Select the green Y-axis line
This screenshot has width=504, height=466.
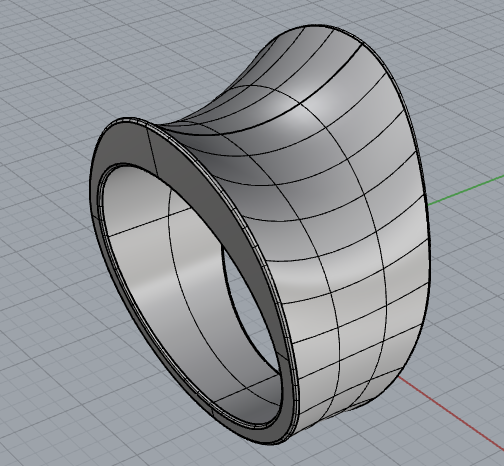click(465, 191)
